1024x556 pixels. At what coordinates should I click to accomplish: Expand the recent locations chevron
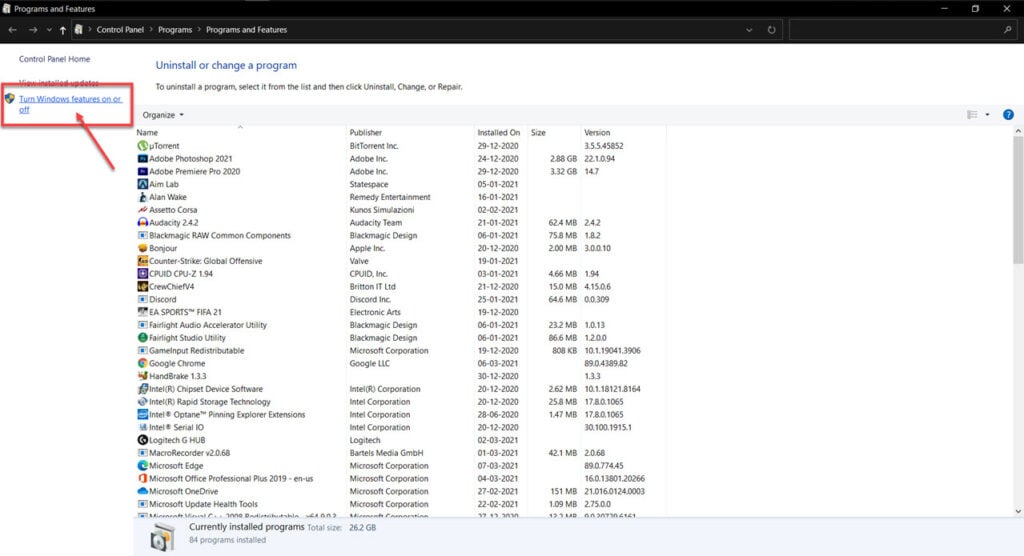[x=48, y=30]
